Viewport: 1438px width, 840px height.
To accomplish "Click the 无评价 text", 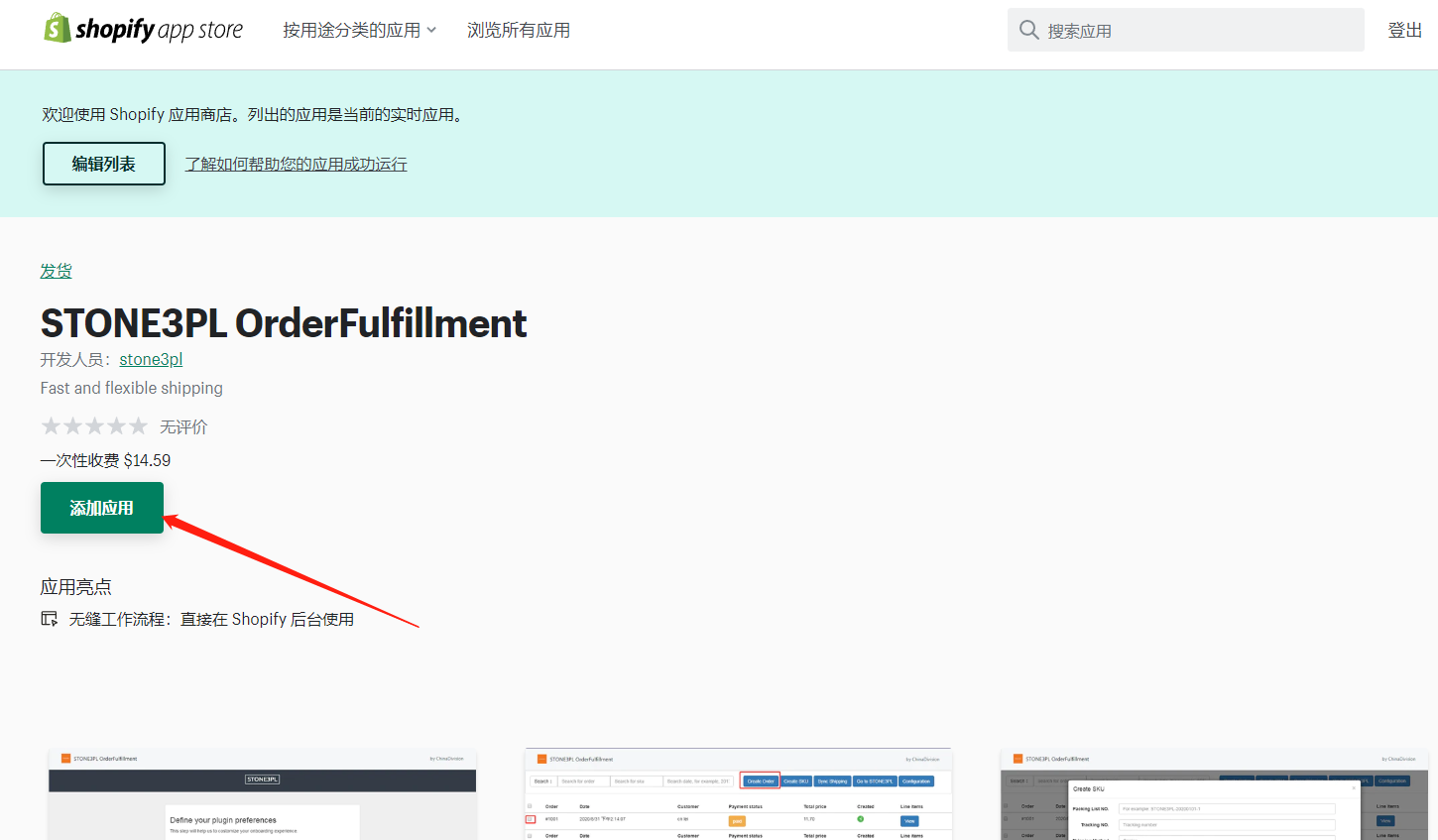I will point(183,426).
